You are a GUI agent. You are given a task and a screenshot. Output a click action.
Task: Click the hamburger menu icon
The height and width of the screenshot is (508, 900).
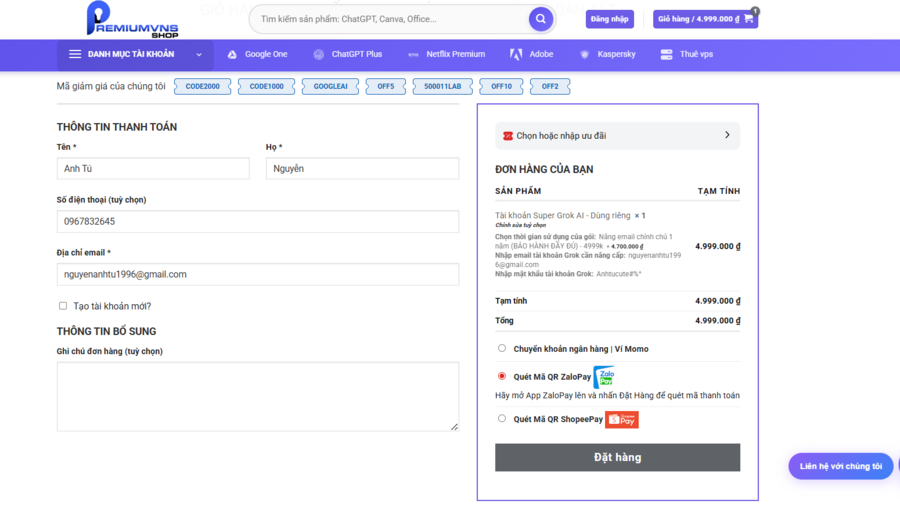tap(75, 54)
